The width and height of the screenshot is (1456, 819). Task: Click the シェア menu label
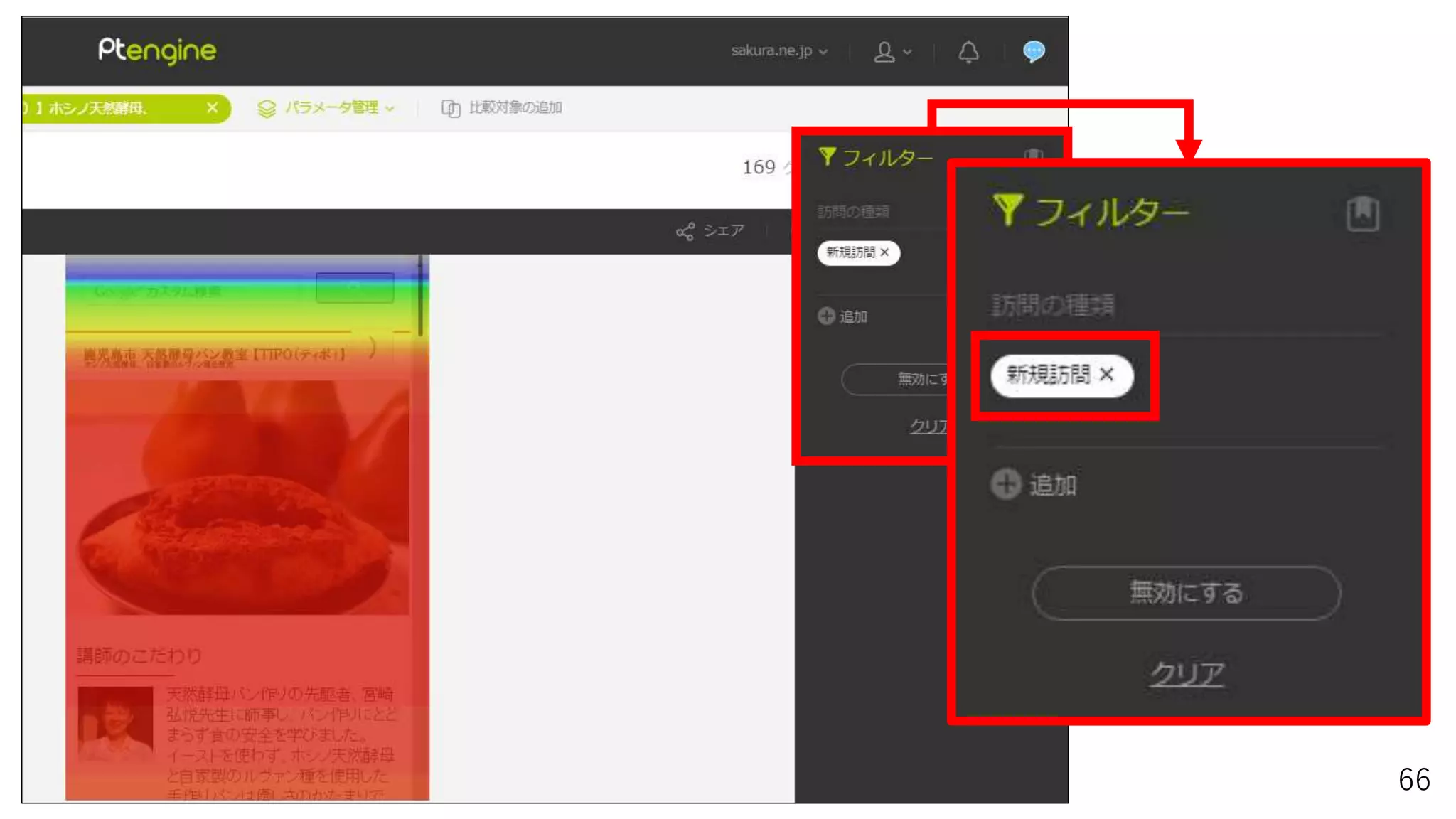click(723, 231)
